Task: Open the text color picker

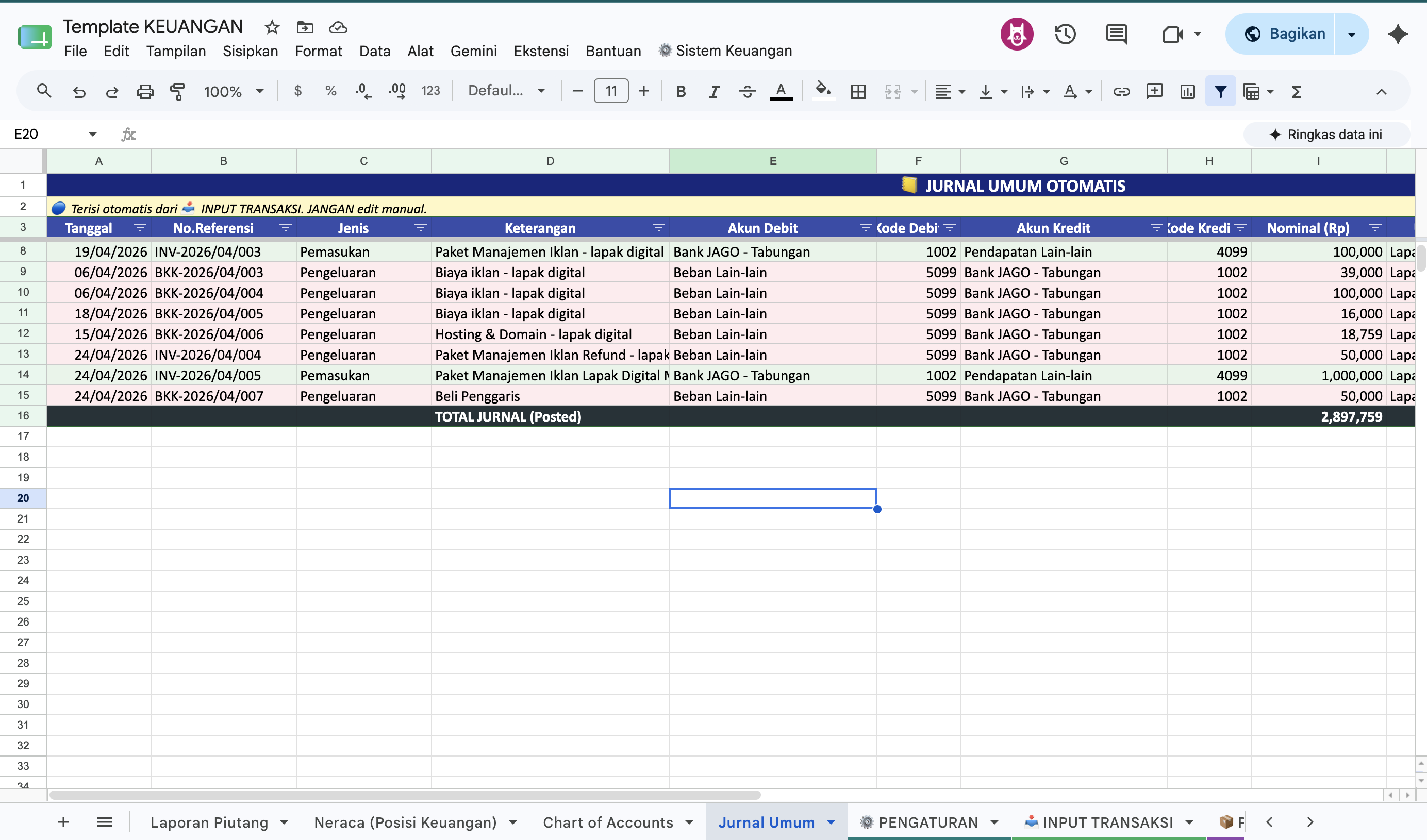Action: (781, 92)
